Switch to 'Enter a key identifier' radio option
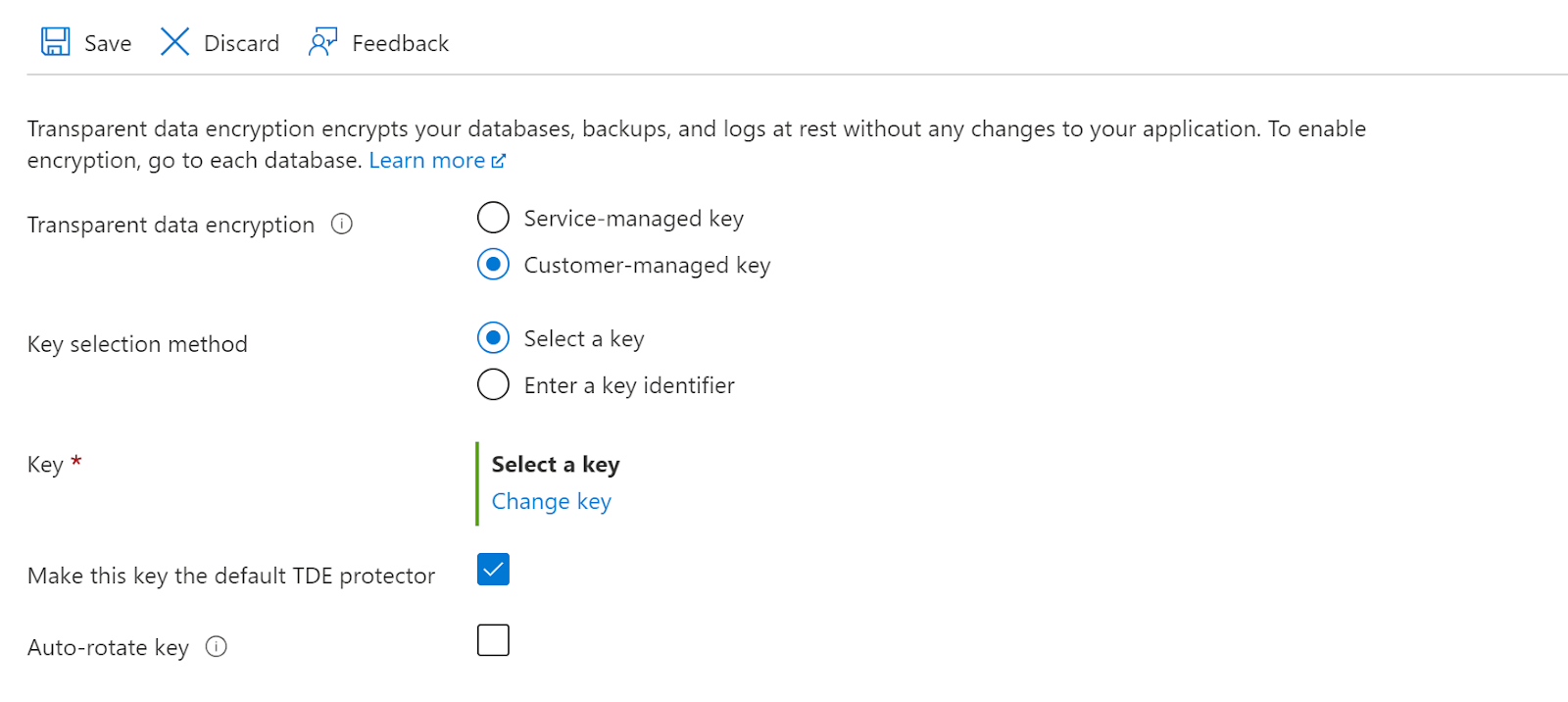The image size is (1568, 702). (493, 385)
